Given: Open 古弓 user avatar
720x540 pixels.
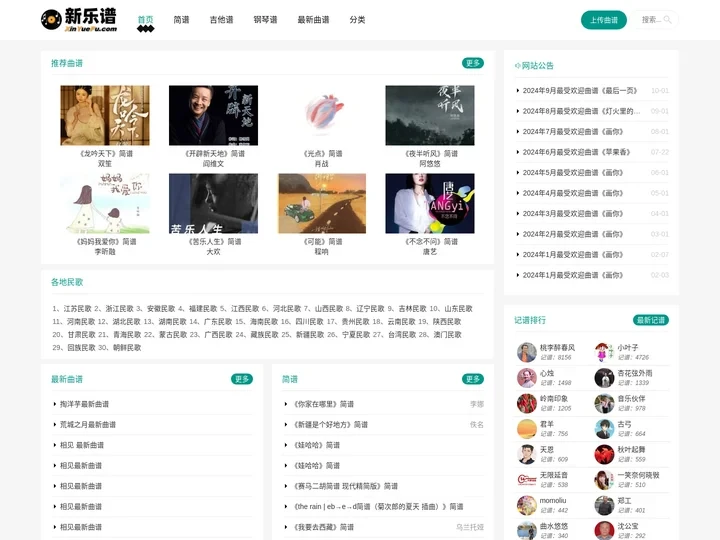Looking at the screenshot, I should 604,429.
